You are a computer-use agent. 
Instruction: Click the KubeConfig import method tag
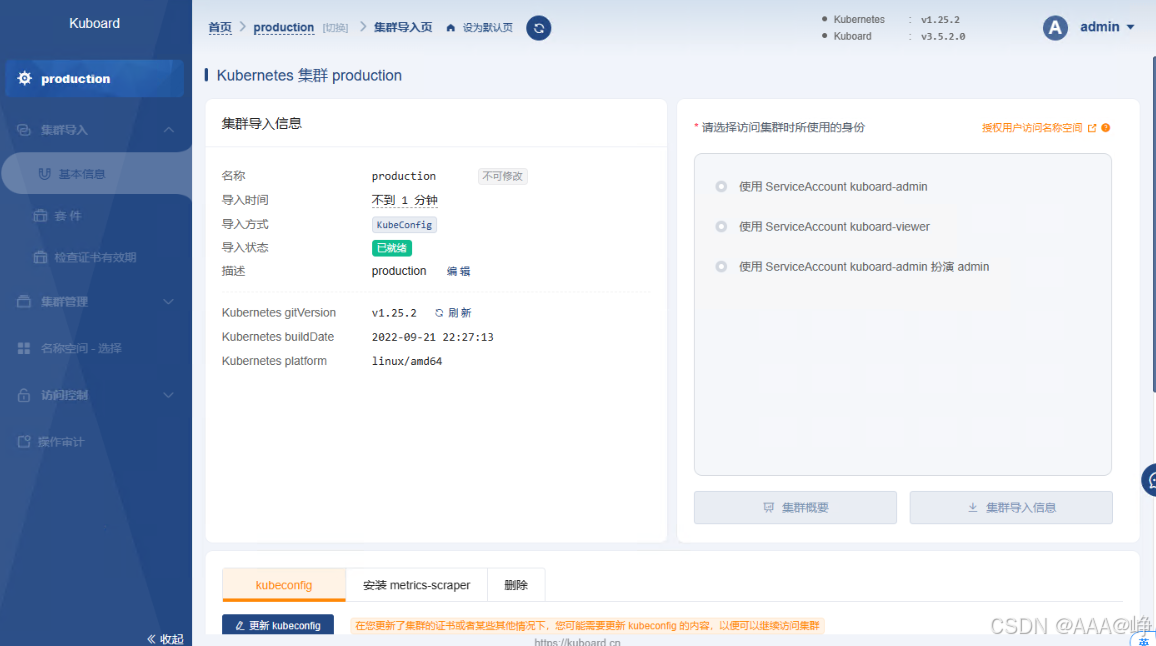[404, 225]
